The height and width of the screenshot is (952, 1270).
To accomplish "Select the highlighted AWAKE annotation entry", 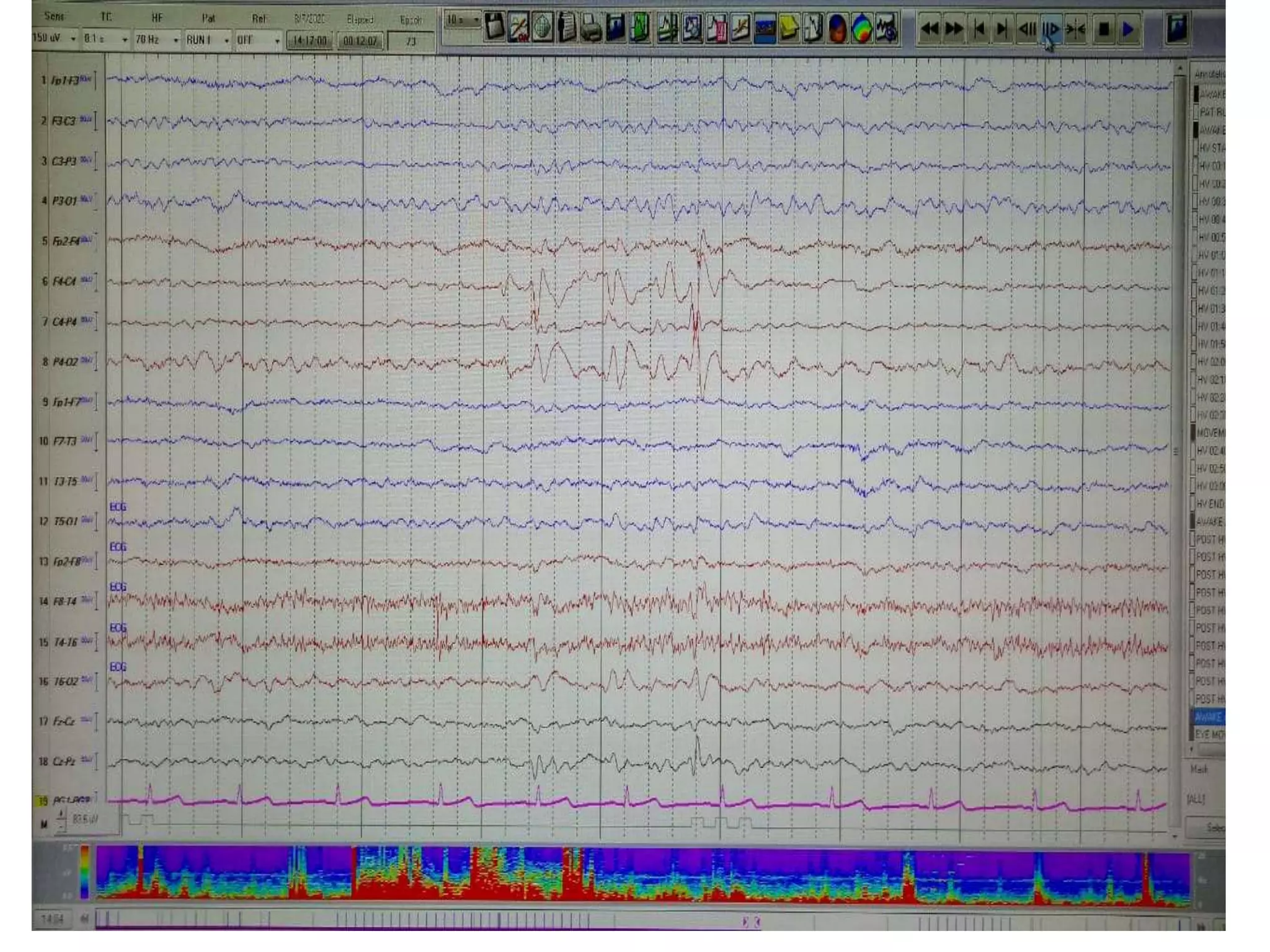I will pyautogui.click(x=1208, y=717).
